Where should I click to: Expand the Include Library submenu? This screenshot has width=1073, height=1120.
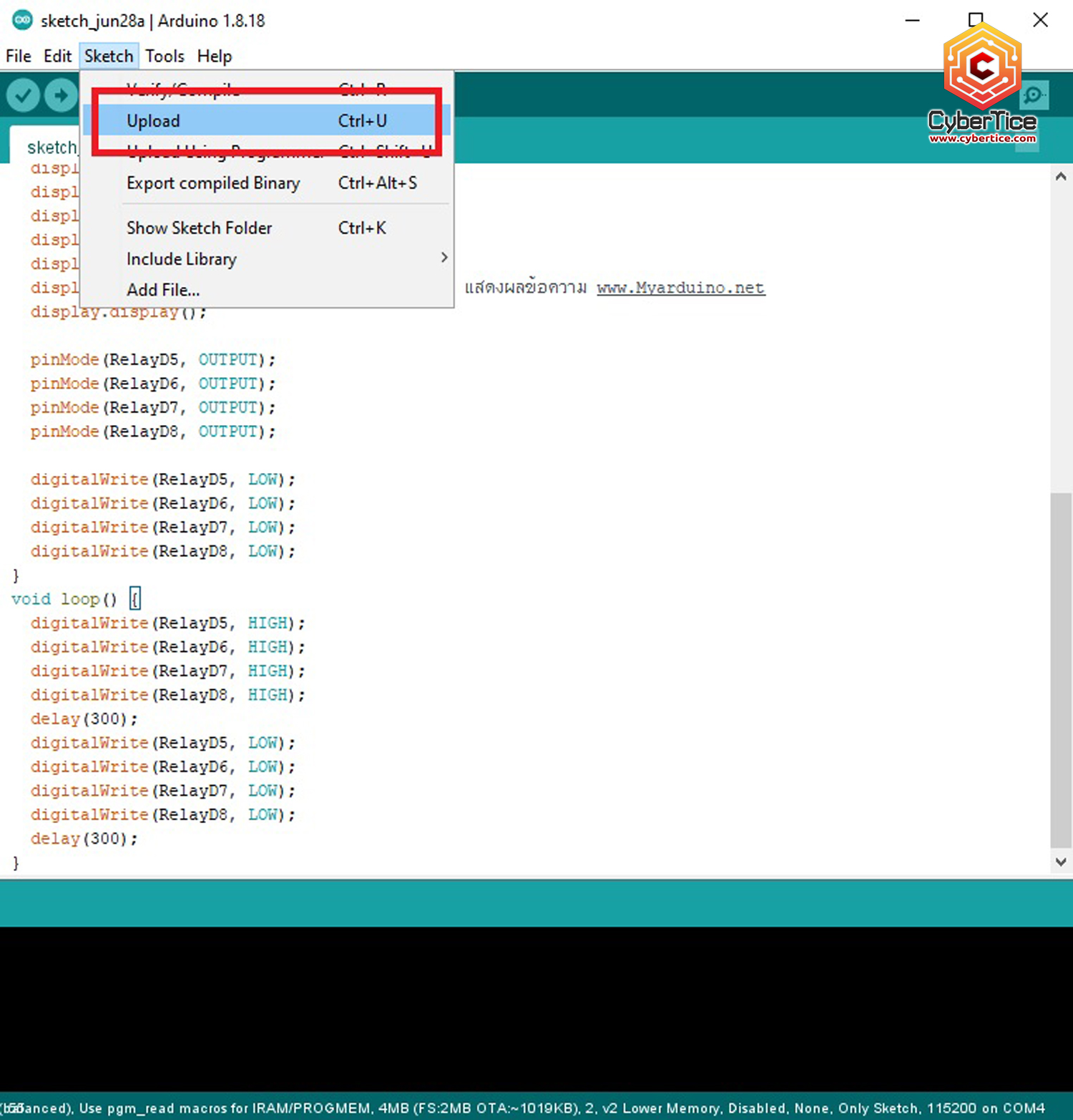(181, 258)
